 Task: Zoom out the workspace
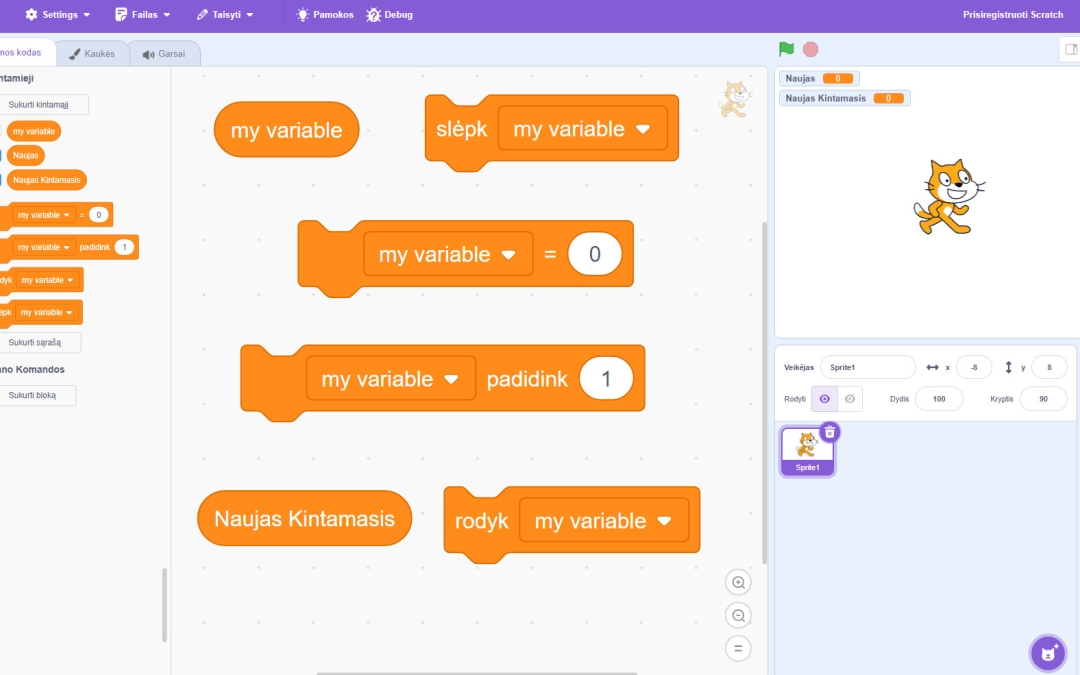click(x=738, y=615)
